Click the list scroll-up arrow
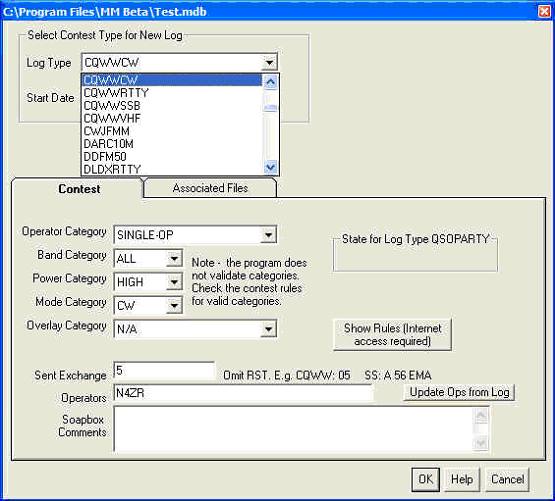This screenshot has width=555, height=501. (x=270, y=82)
